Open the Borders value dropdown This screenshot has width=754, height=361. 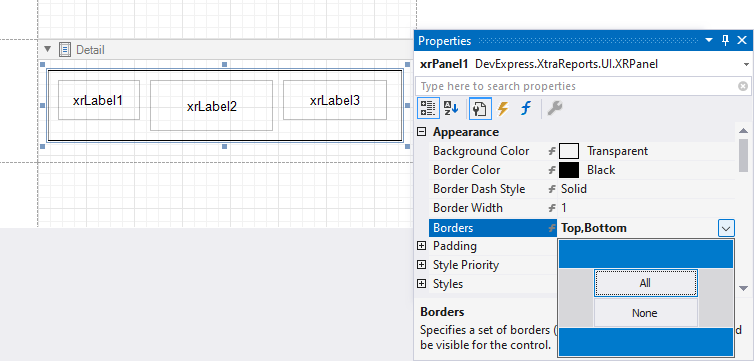tap(726, 228)
